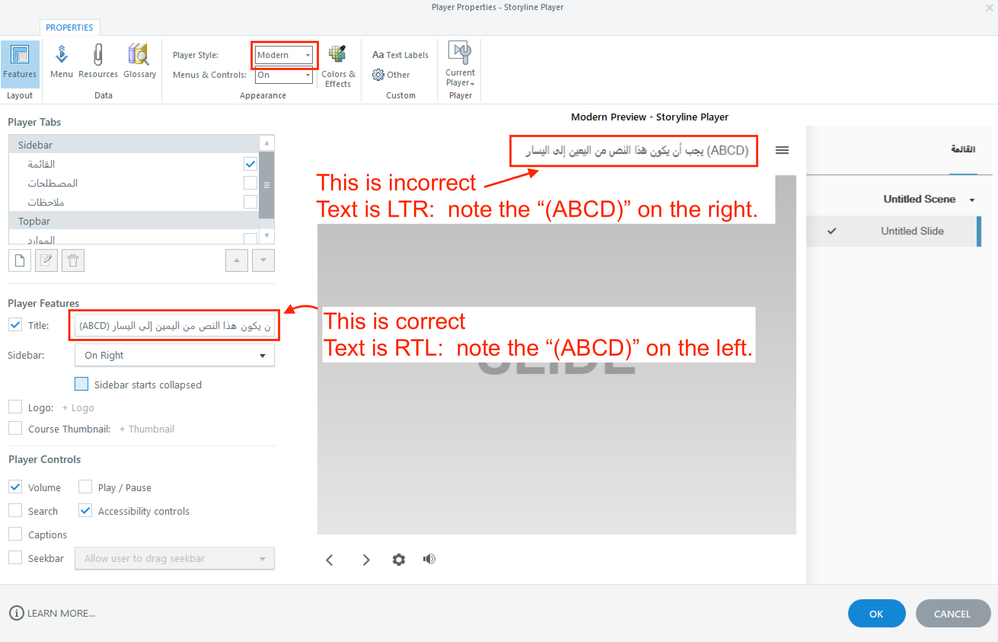
Task: Select the Sidebar group header
Action: [x=134, y=144]
